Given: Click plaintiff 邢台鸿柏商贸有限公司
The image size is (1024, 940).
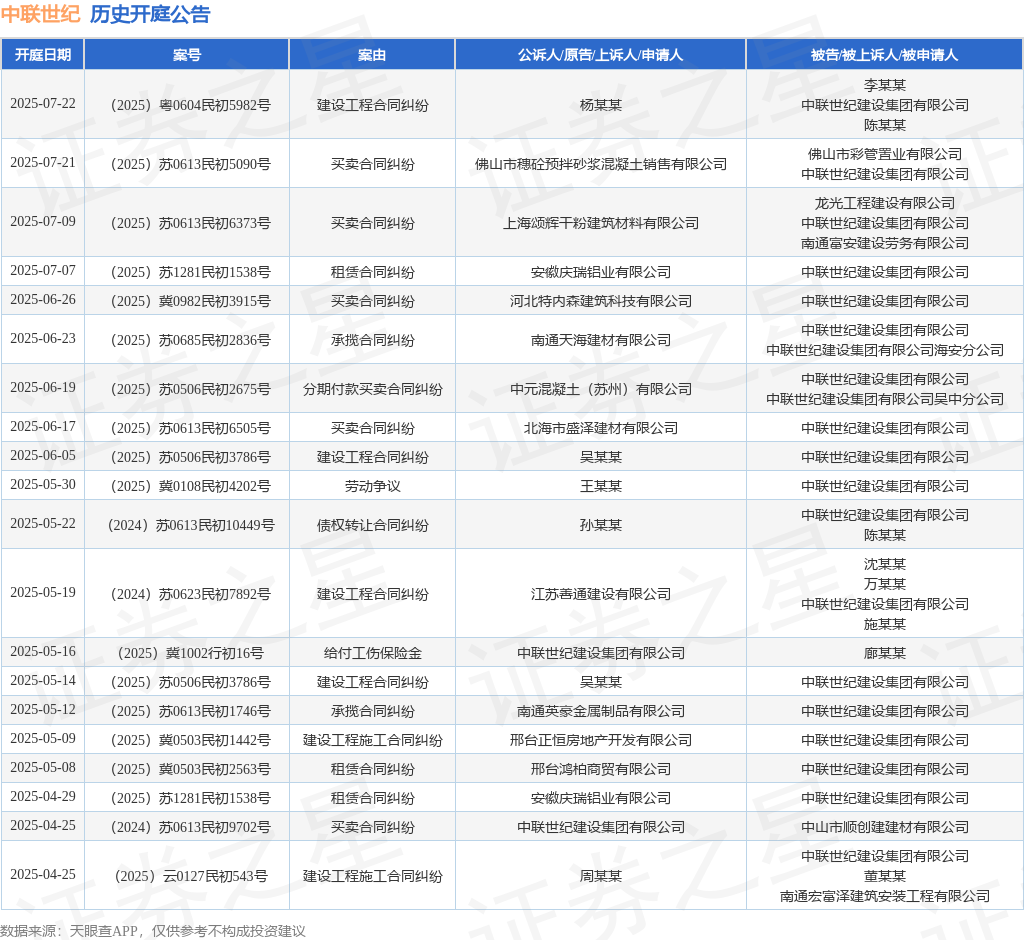Looking at the screenshot, I should tap(601, 769).
